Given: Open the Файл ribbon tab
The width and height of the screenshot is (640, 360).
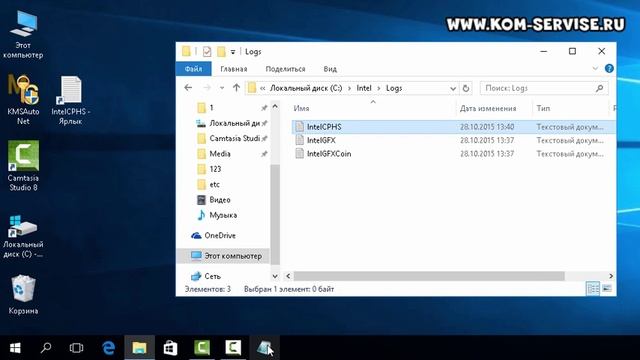Looking at the screenshot, I should click(193, 69).
